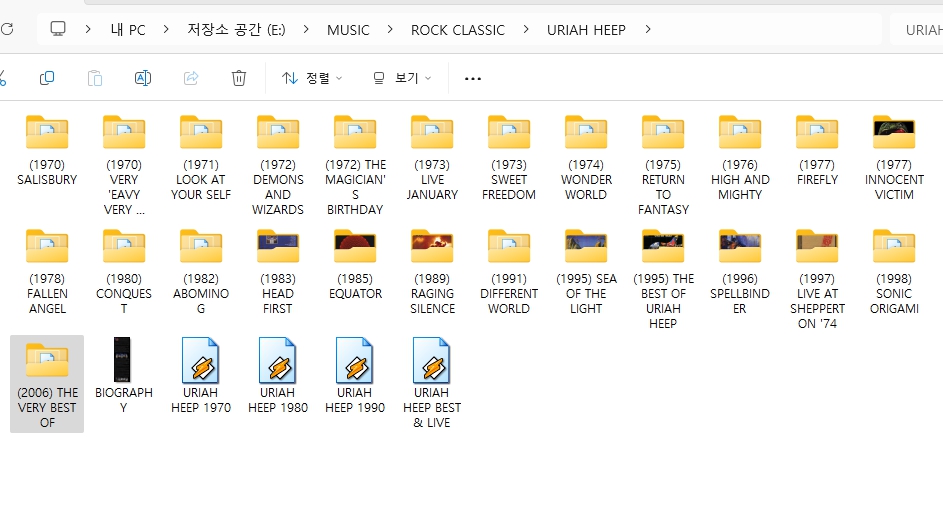Viewport: 943px width, 505px height.
Task: Open the 보기 view dropdown
Action: (x=402, y=78)
